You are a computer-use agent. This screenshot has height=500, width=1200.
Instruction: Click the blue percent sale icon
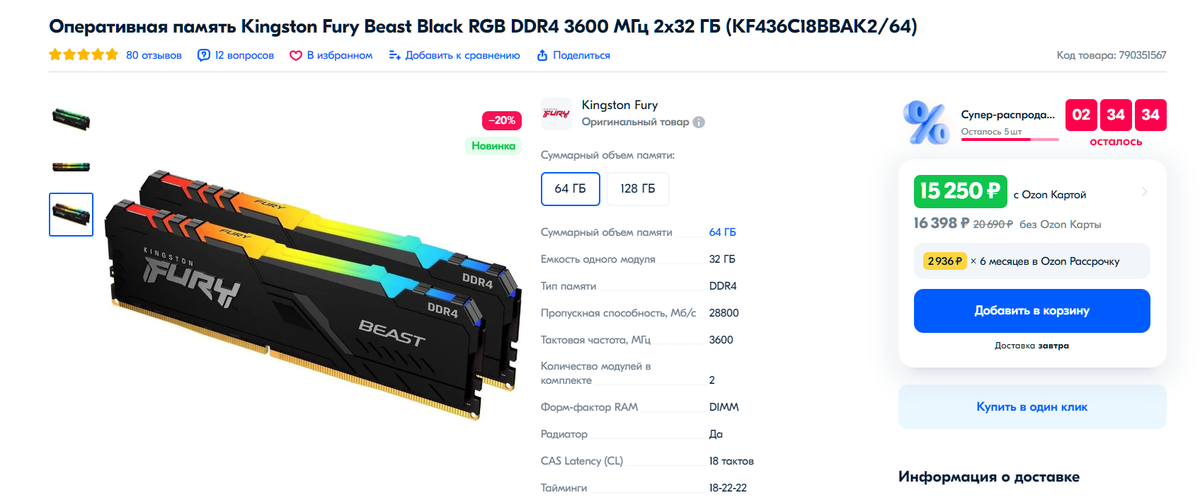tap(925, 122)
